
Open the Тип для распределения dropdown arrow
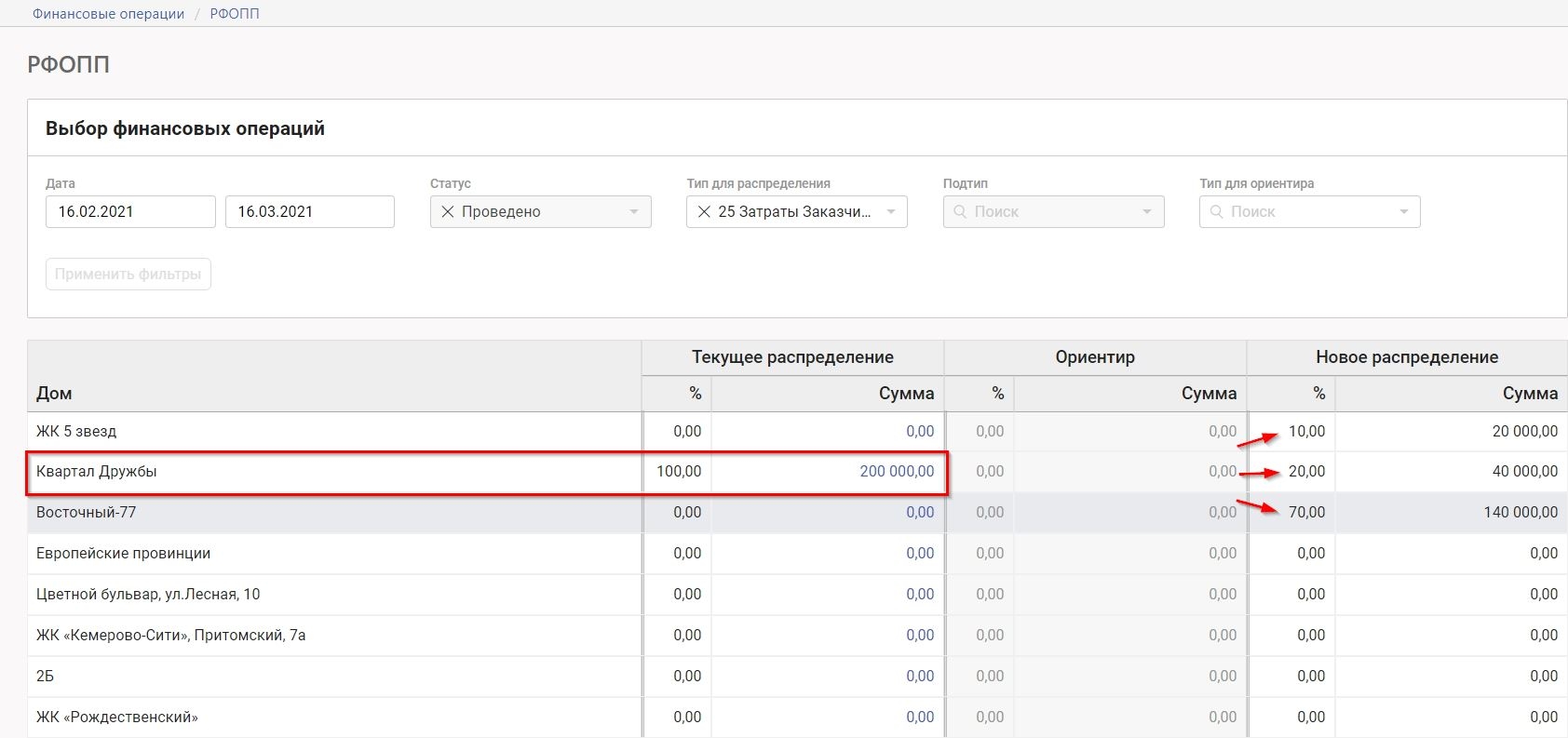pos(891,212)
